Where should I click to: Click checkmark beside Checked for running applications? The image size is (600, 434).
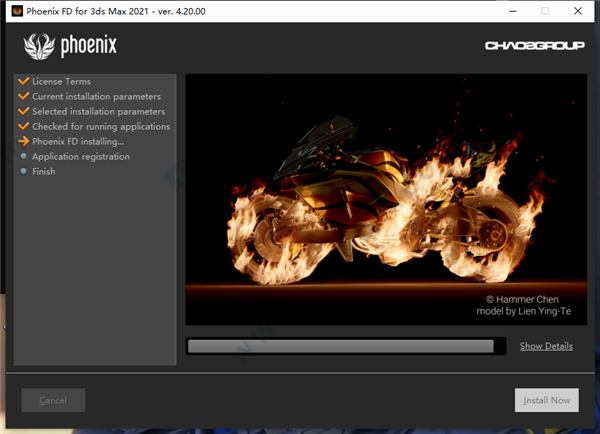(23, 126)
